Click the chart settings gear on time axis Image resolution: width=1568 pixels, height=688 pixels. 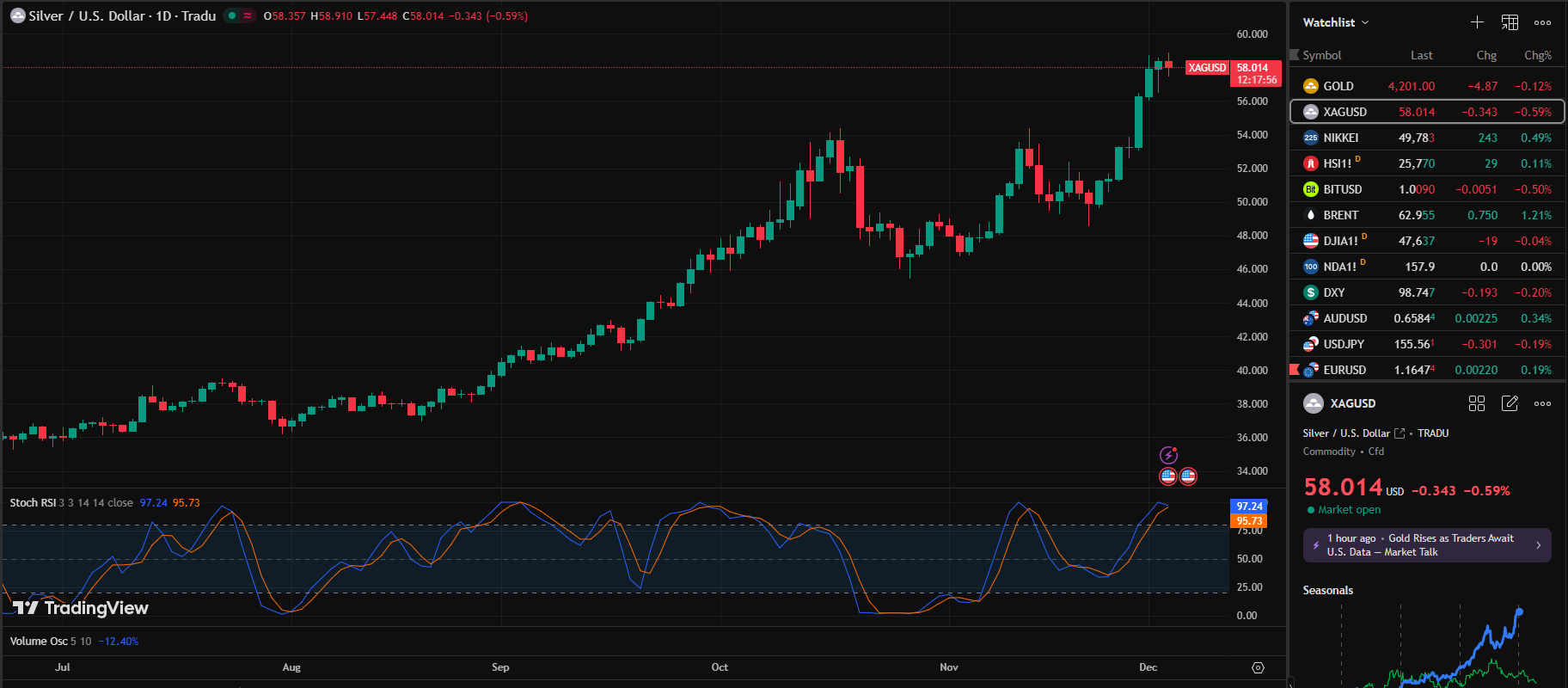[1258, 667]
